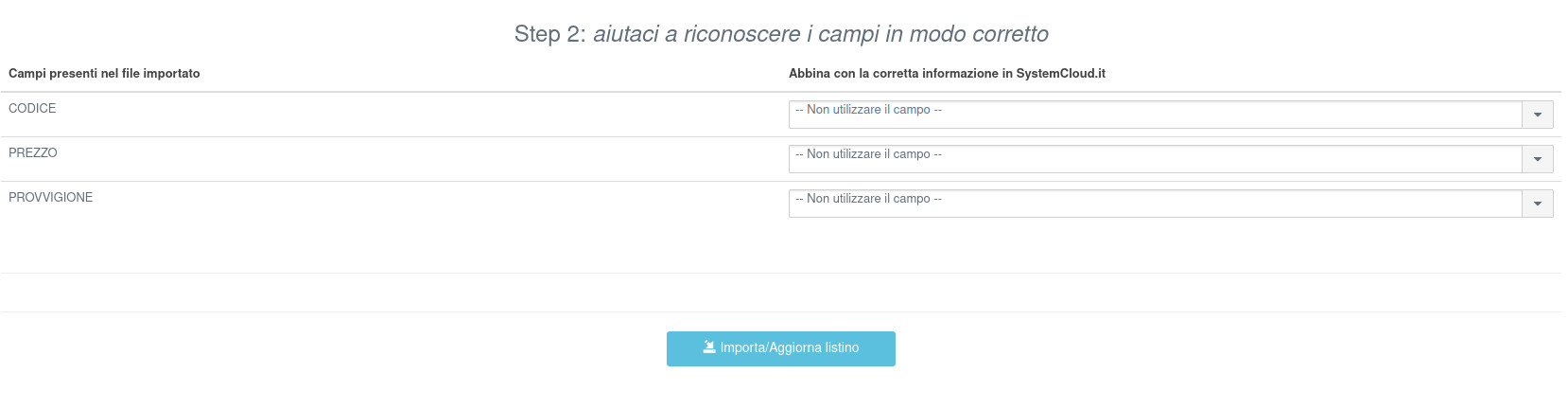This screenshot has width=1568, height=409.
Task: Click the PREZZO field label
Action: coord(33,153)
